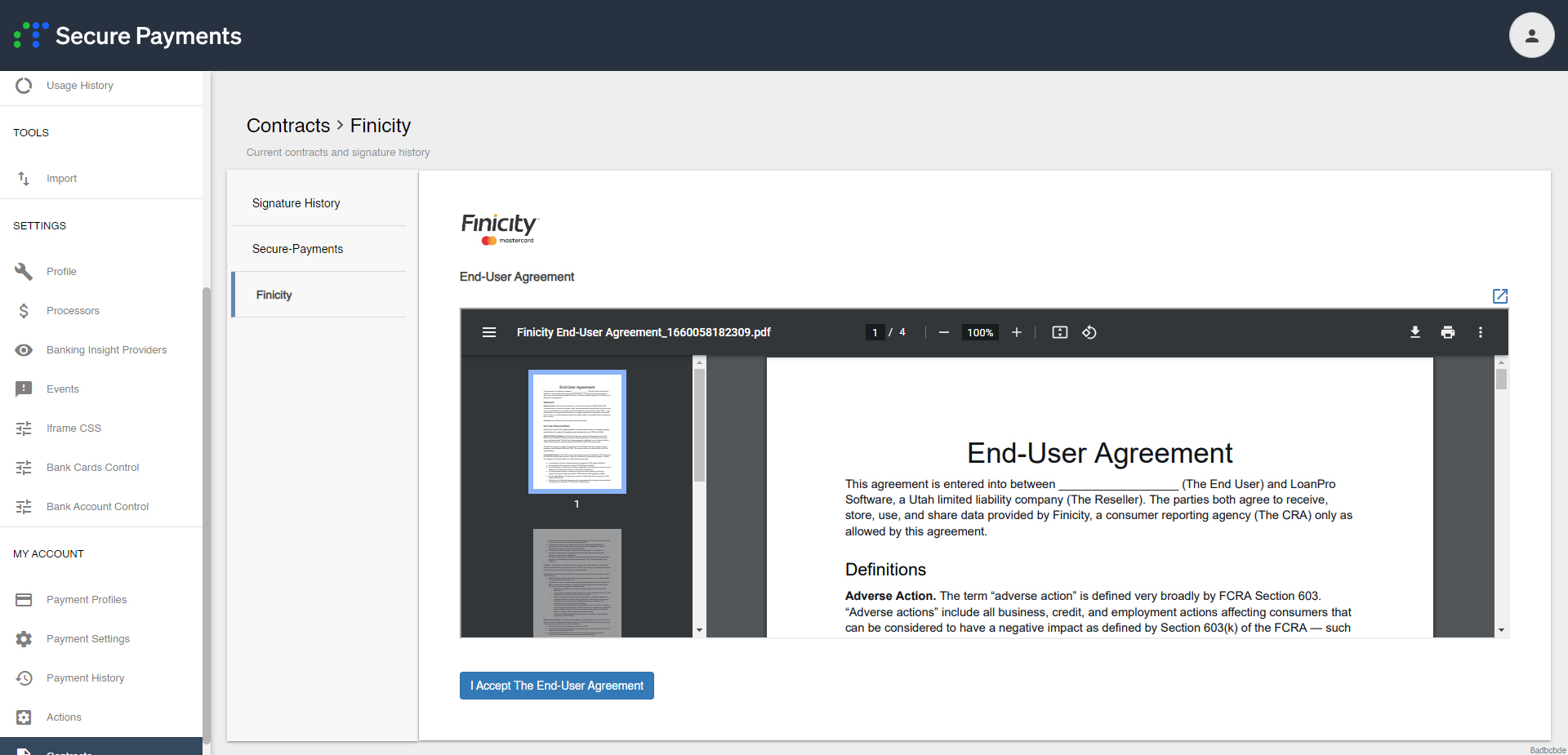Click the PDF page number field

tap(875, 332)
